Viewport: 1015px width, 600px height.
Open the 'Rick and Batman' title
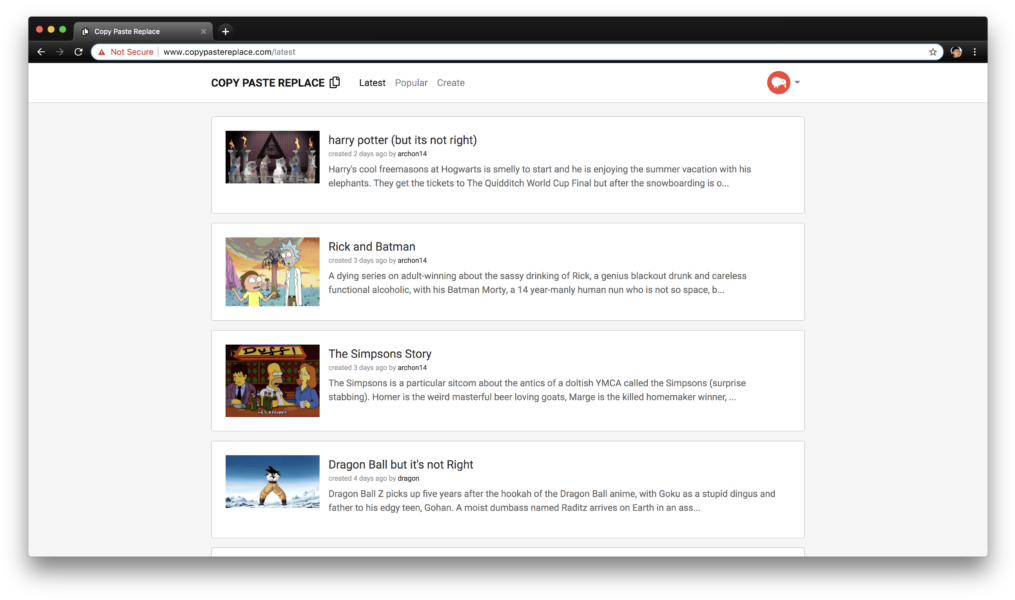tap(372, 247)
